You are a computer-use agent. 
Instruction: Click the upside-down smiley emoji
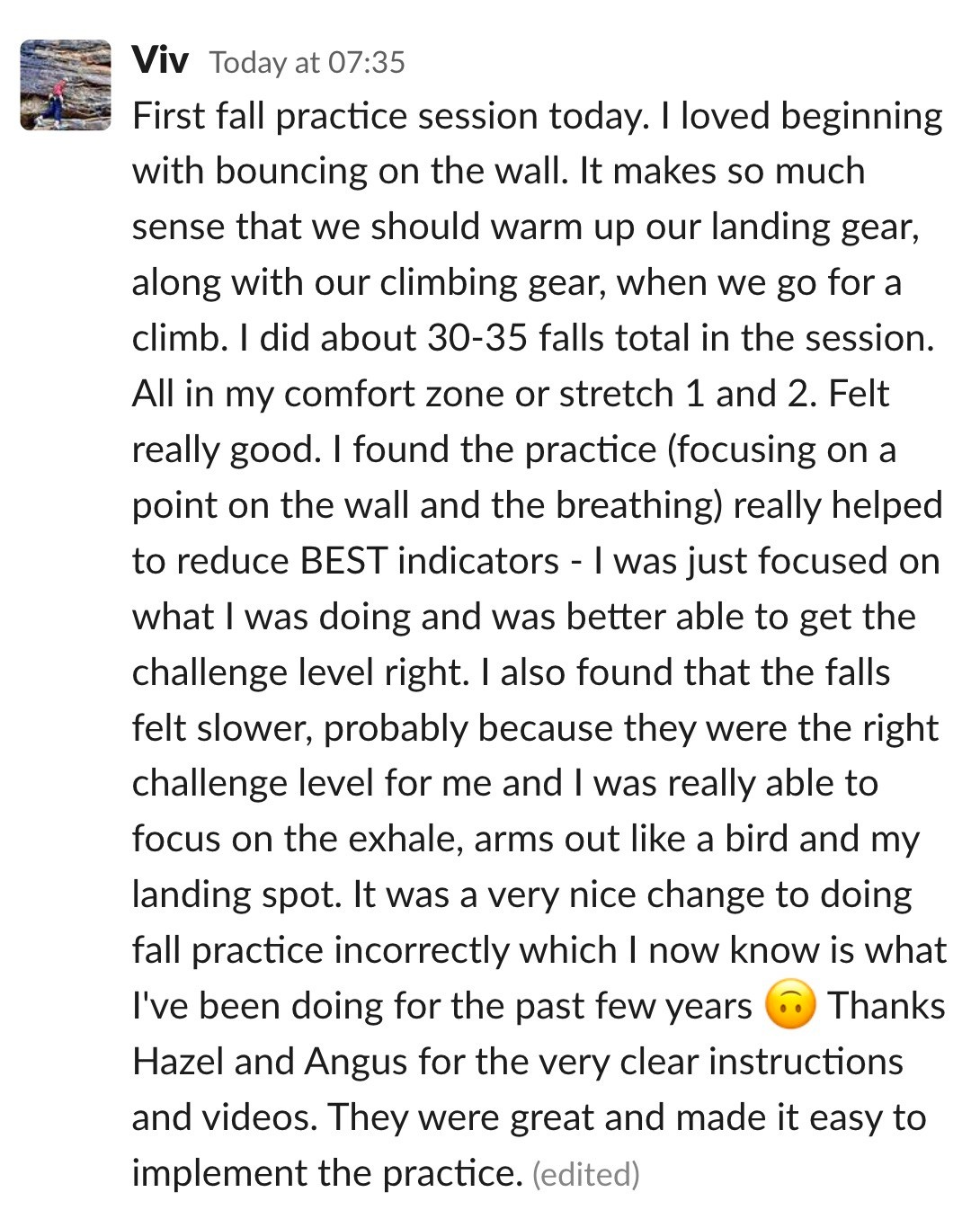pyautogui.click(x=789, y=1006)
